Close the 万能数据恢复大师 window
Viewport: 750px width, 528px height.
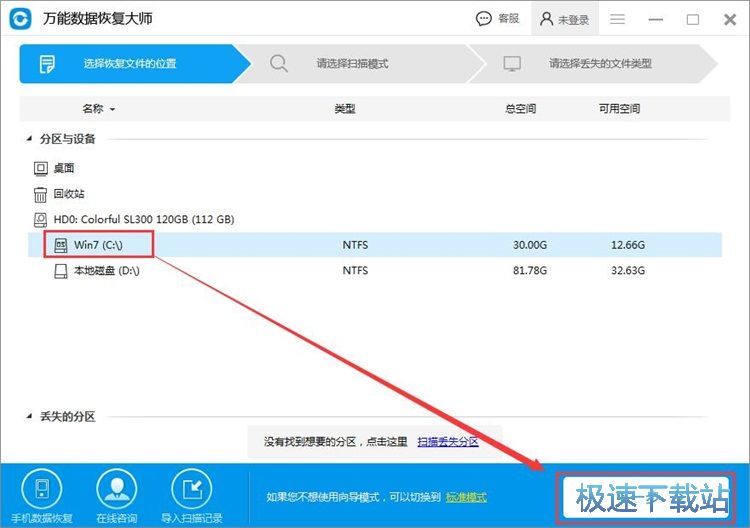730,20
